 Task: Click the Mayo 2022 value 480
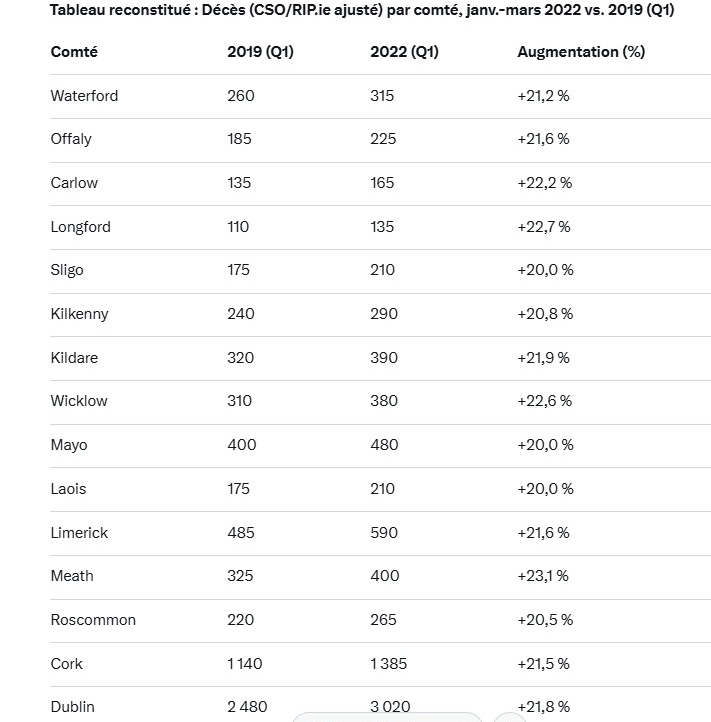tap(384, 445)
